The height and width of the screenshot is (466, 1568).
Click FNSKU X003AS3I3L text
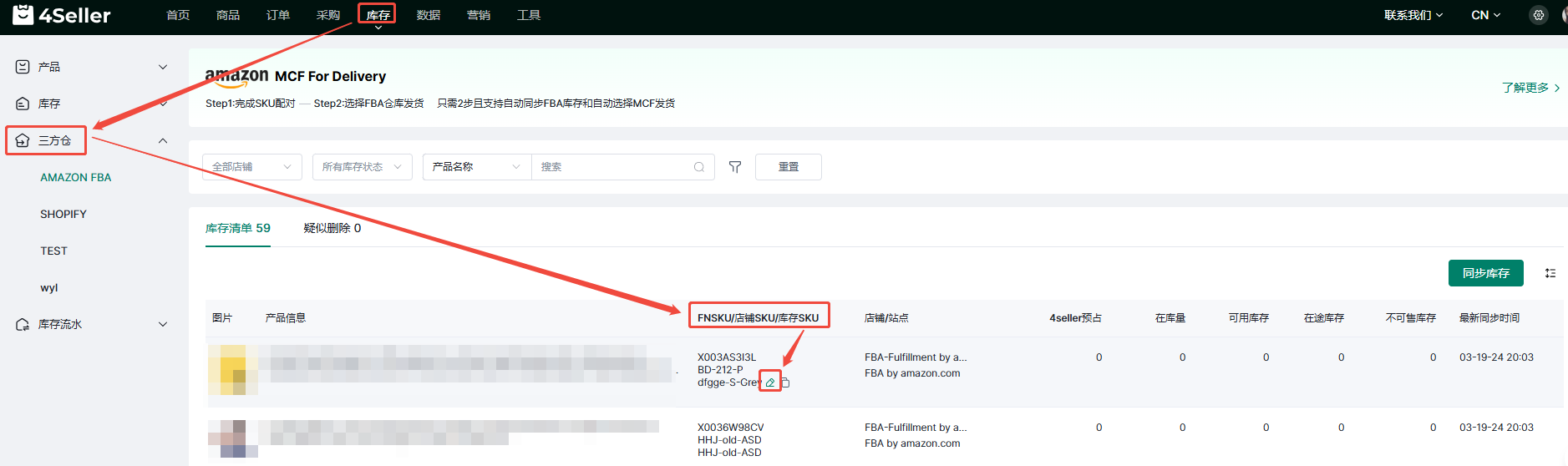[x=727, y=357]
